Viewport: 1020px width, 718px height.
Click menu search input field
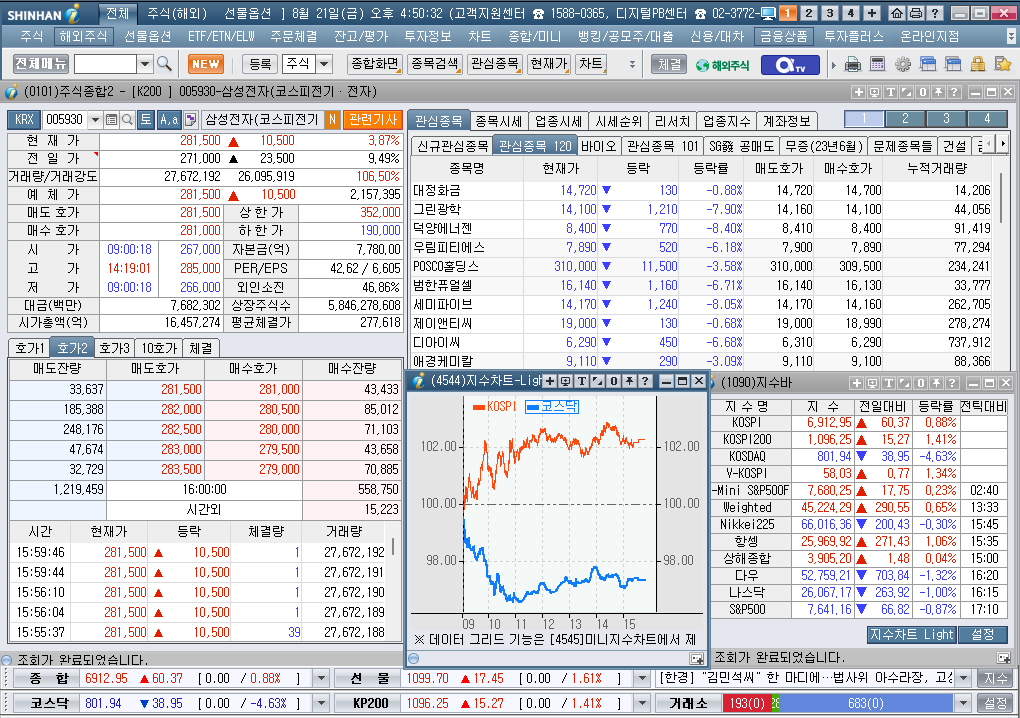(105, 64)
